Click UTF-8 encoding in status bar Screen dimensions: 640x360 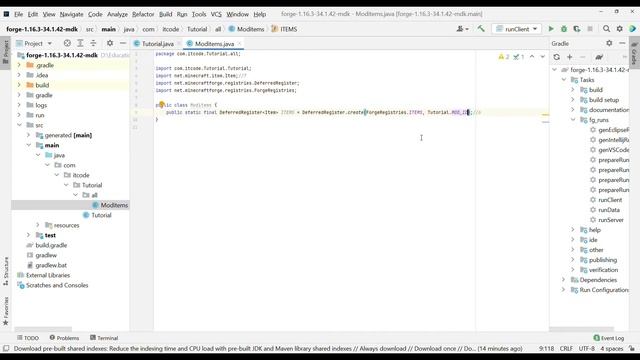(587, 349)
